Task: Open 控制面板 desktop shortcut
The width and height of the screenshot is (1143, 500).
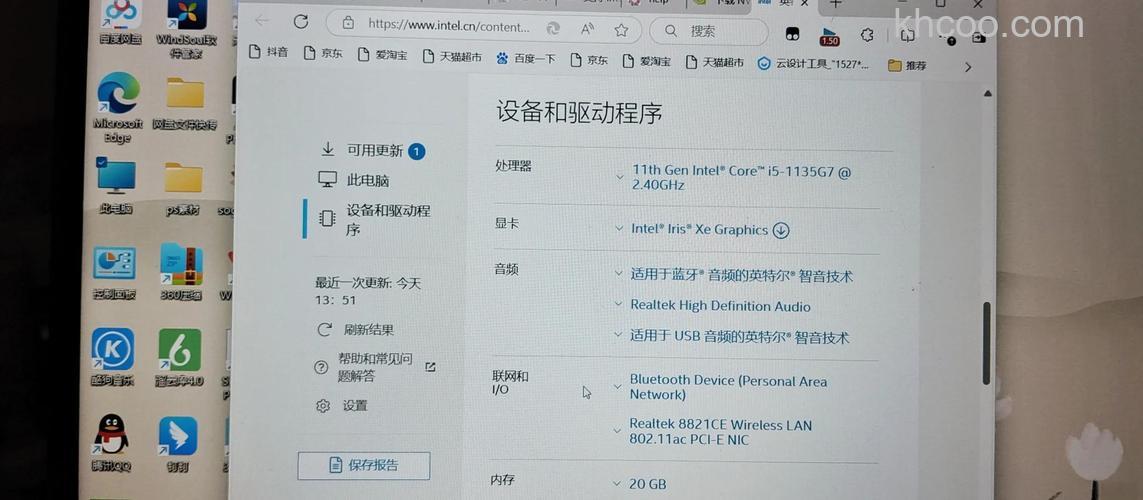Action: coord(114,273)
